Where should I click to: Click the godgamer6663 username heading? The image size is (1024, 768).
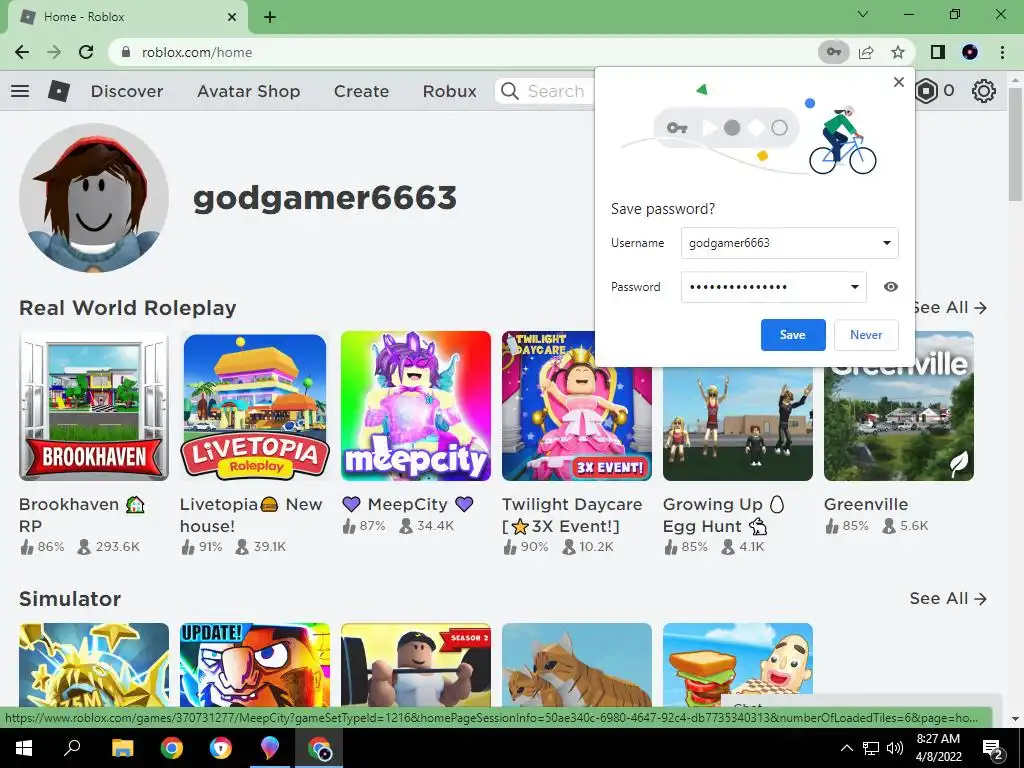pyautogui.click(x=325, y=197)
